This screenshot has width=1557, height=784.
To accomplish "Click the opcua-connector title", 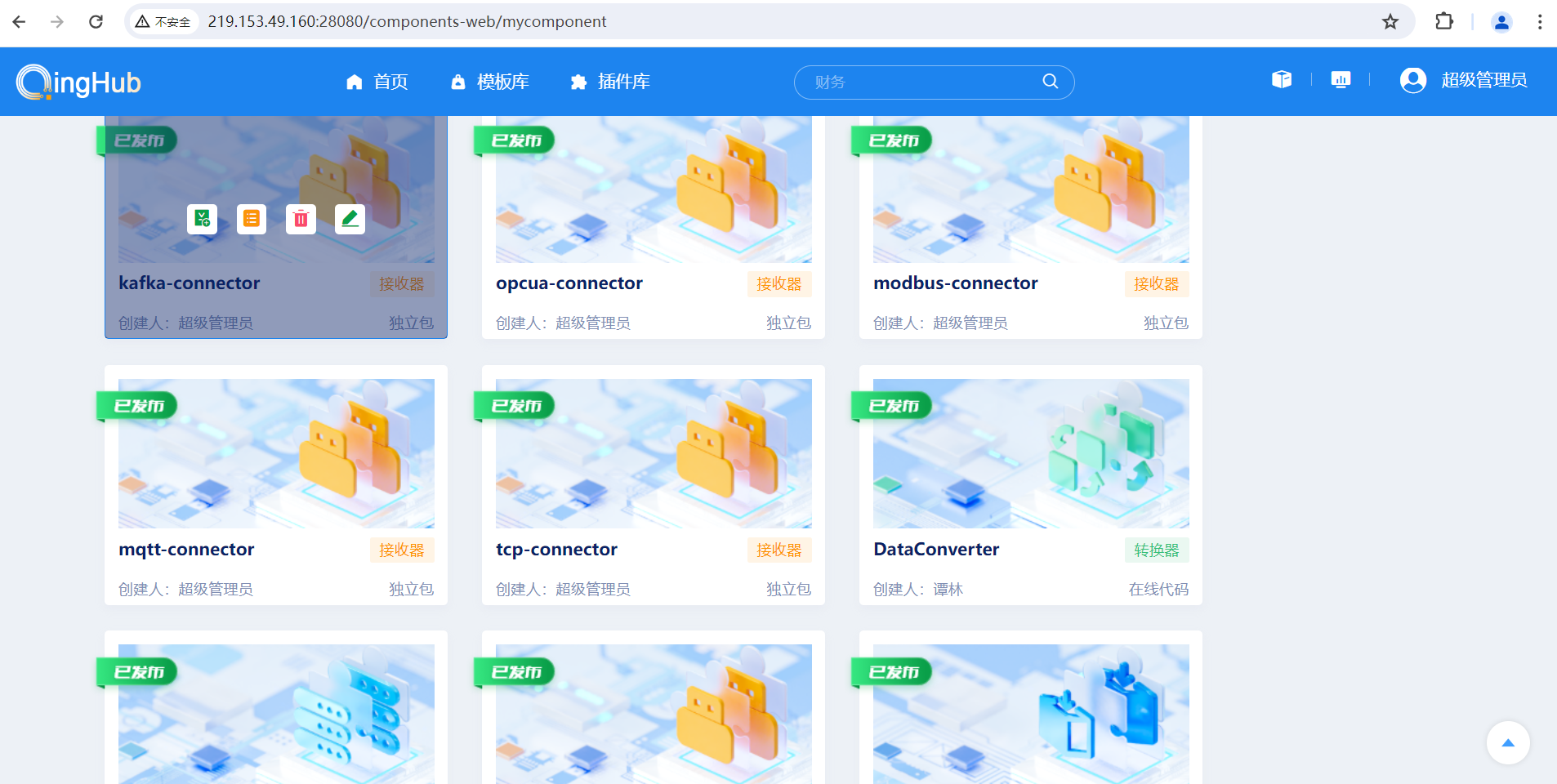I will (x=569, y=283).
